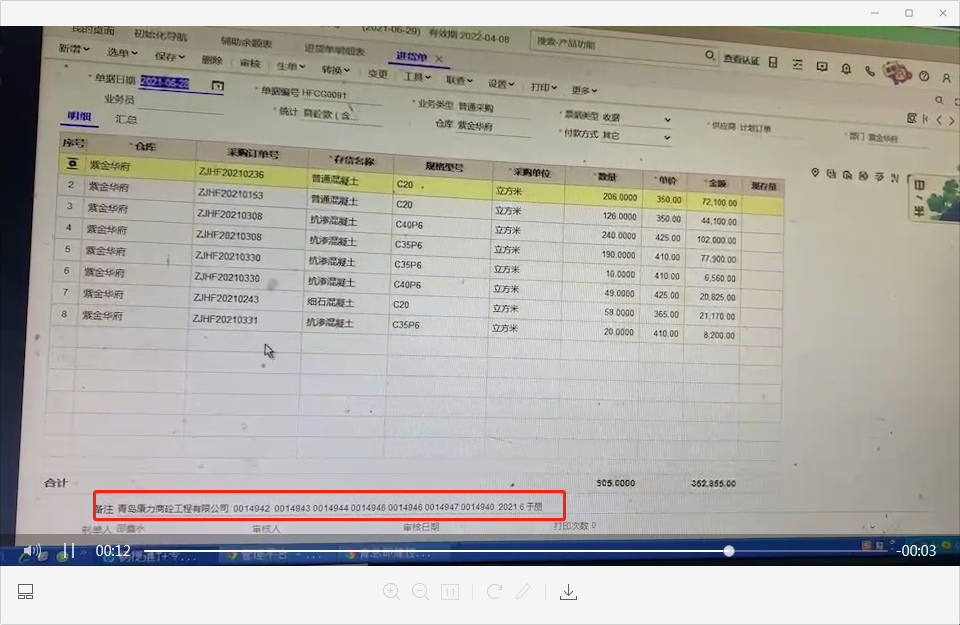This screenshot has width=960, height=625.
Task: Download the file with the download icon
Action: (568, 591)
